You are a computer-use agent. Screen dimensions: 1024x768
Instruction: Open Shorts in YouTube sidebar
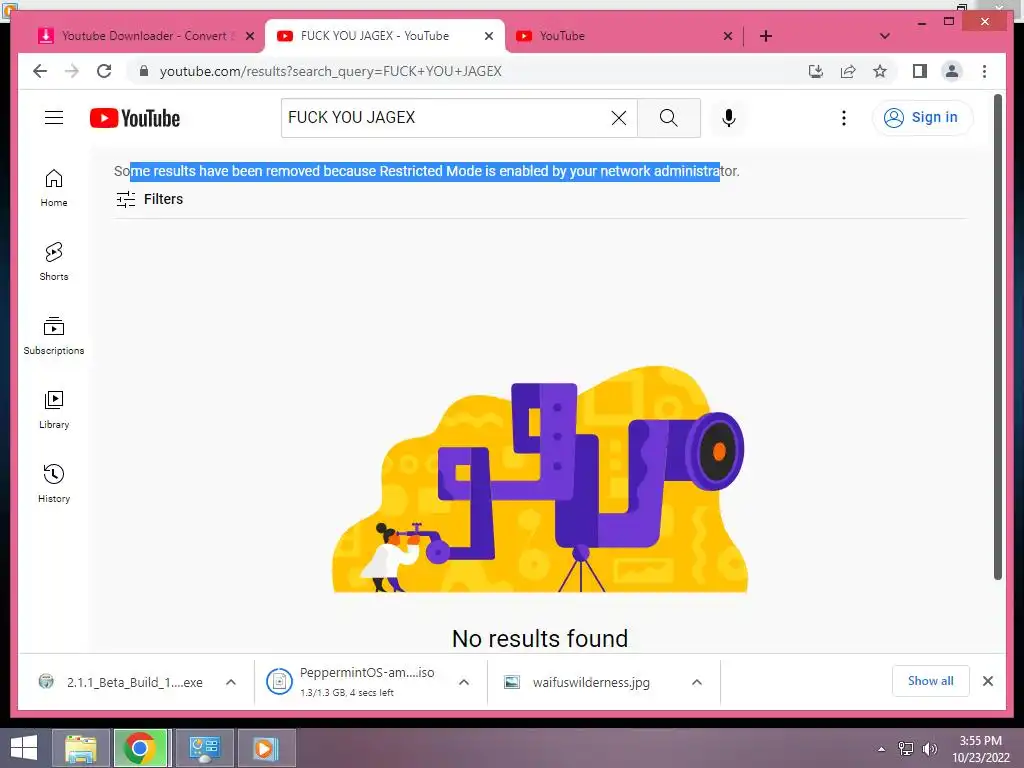click(54, 262)
